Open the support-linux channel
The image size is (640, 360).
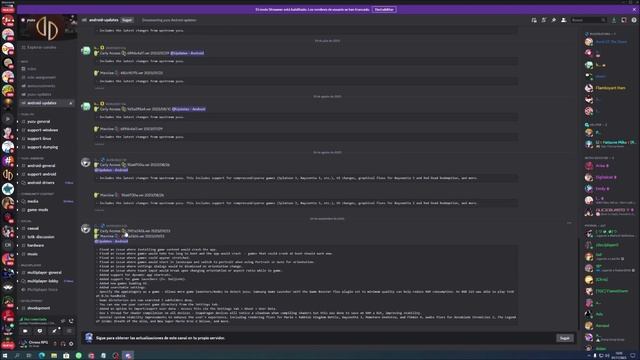(x=39, y=139)
